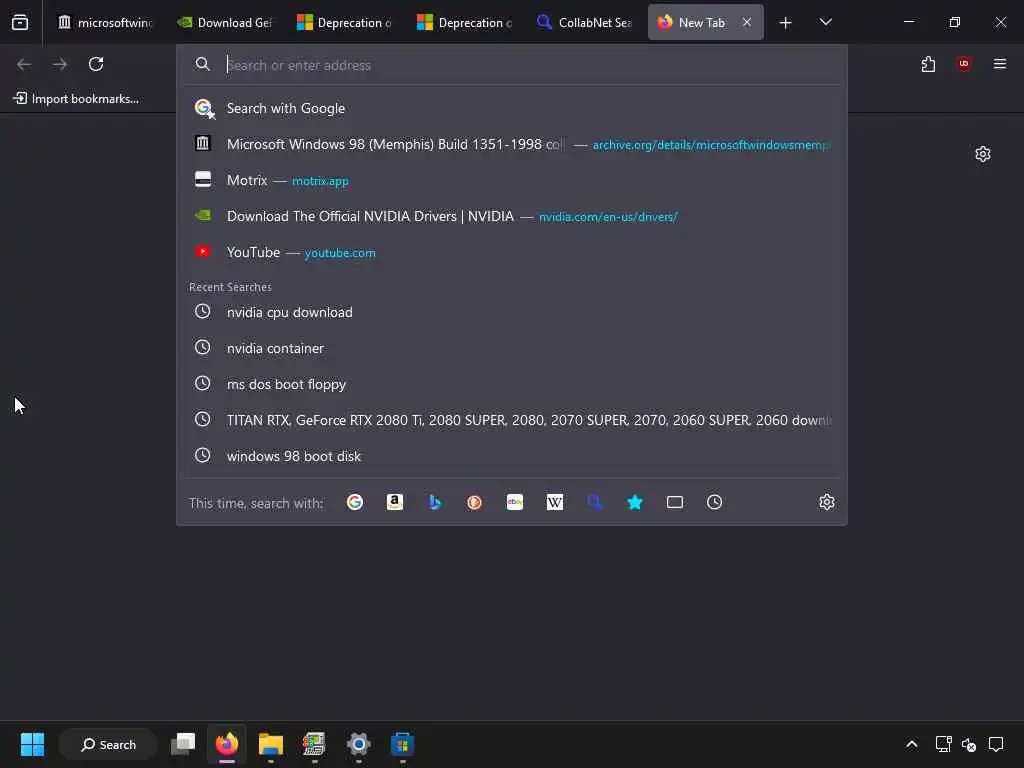Show hidden system tray icons

pos(912,744)
